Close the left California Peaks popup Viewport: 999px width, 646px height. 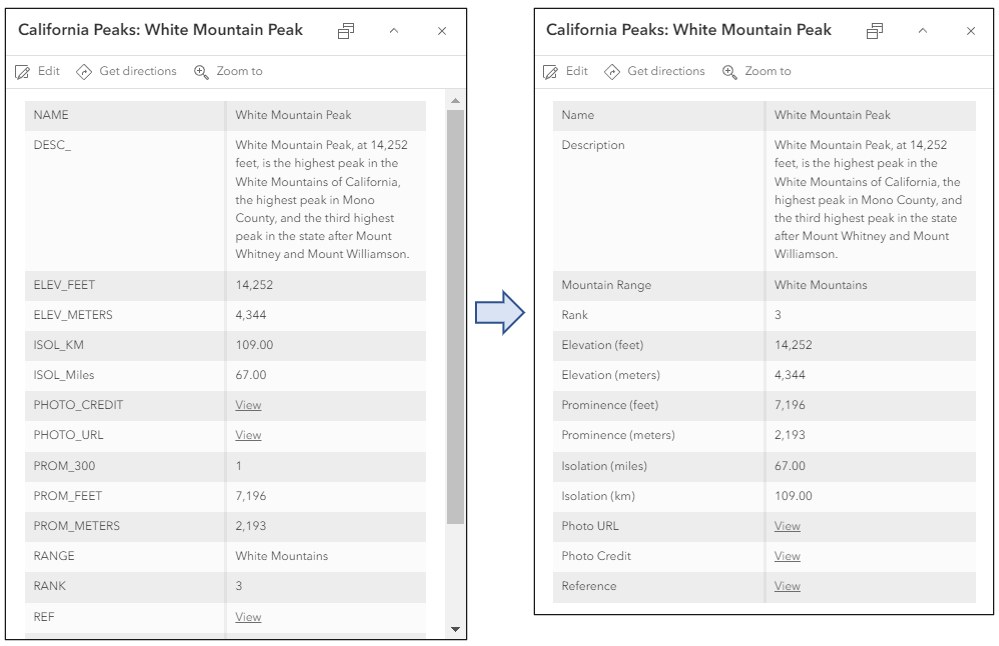pos(442,31)
